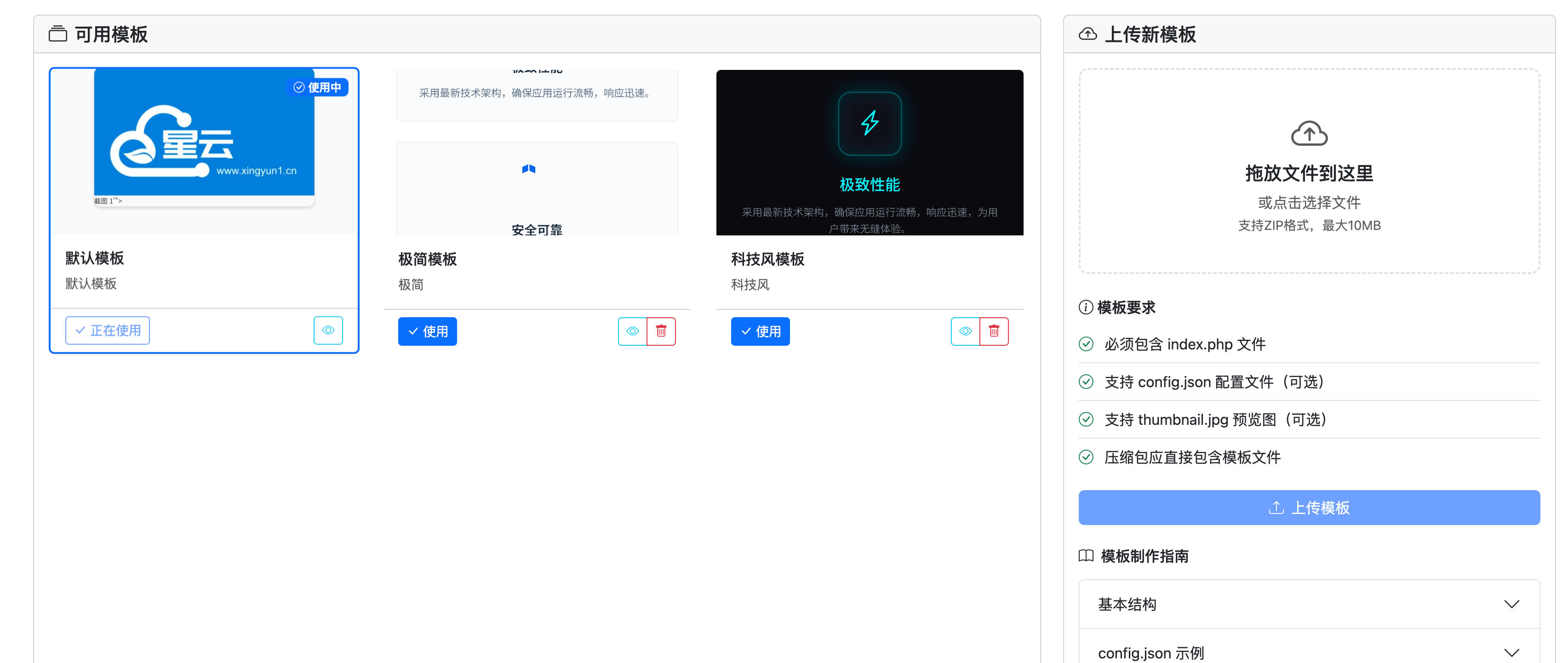The width and height of the screenshot is (1568, 663).
Task: Click the 极简模板 card title
Action: tap(427, 259)
